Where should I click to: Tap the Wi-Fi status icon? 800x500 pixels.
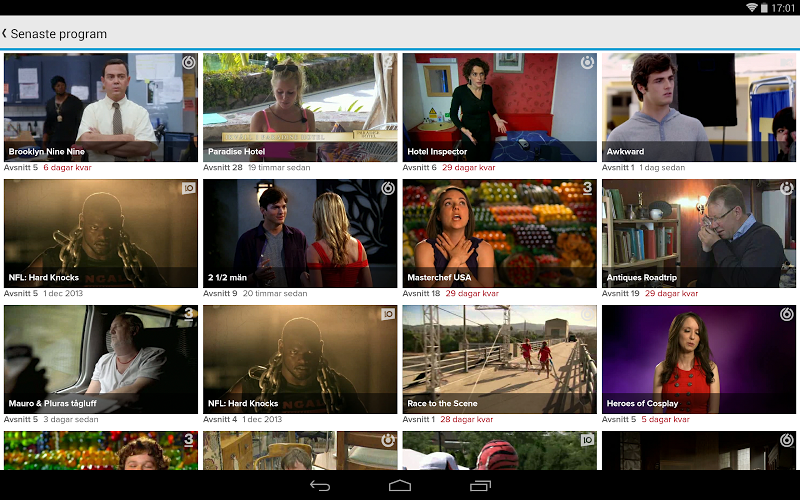pos(752,8)
